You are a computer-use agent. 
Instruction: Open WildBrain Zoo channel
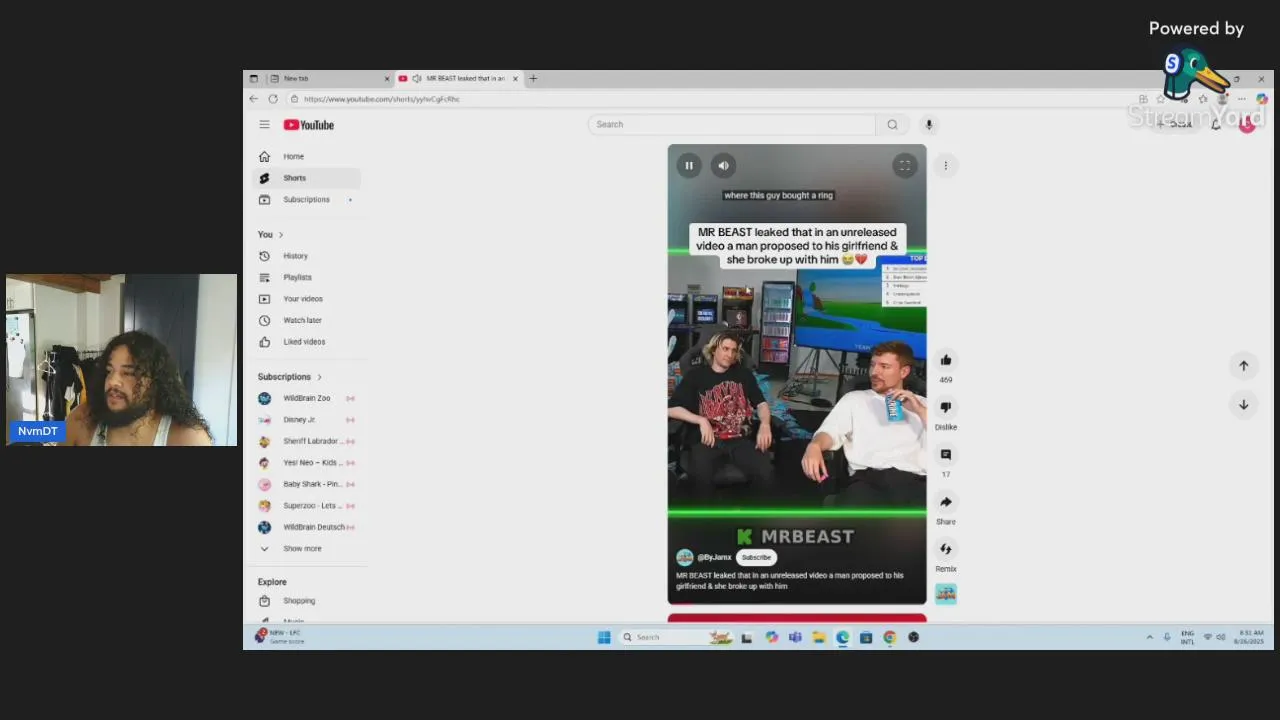(x=306, y=398)
